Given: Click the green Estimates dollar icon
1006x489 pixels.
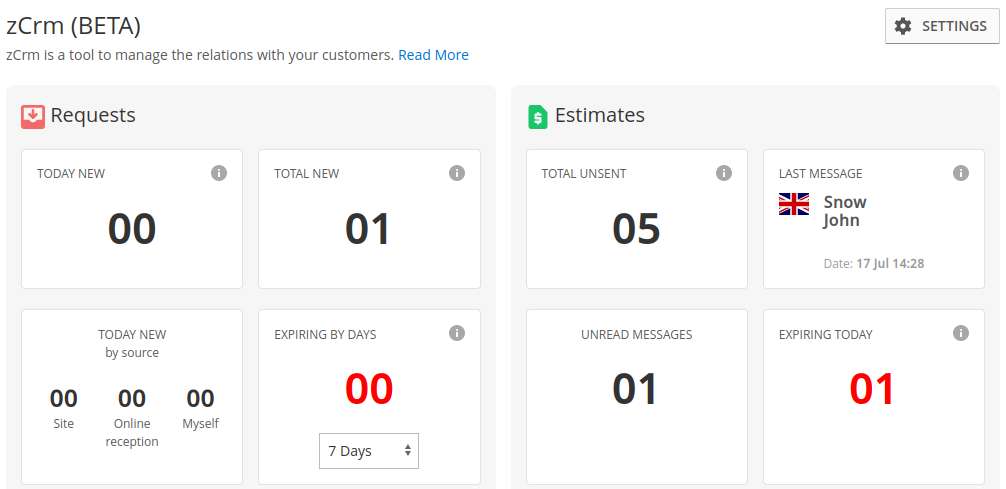Looking at the screenshot, I should point(538,116).
